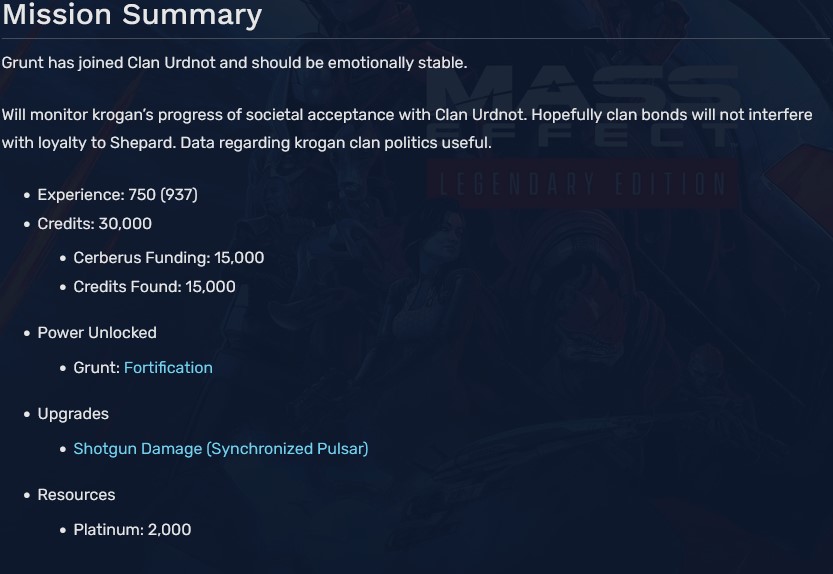Click the divider line under Mission Summary
The height and width of the screenshot is (574, 833).
[x=416, y=39]
